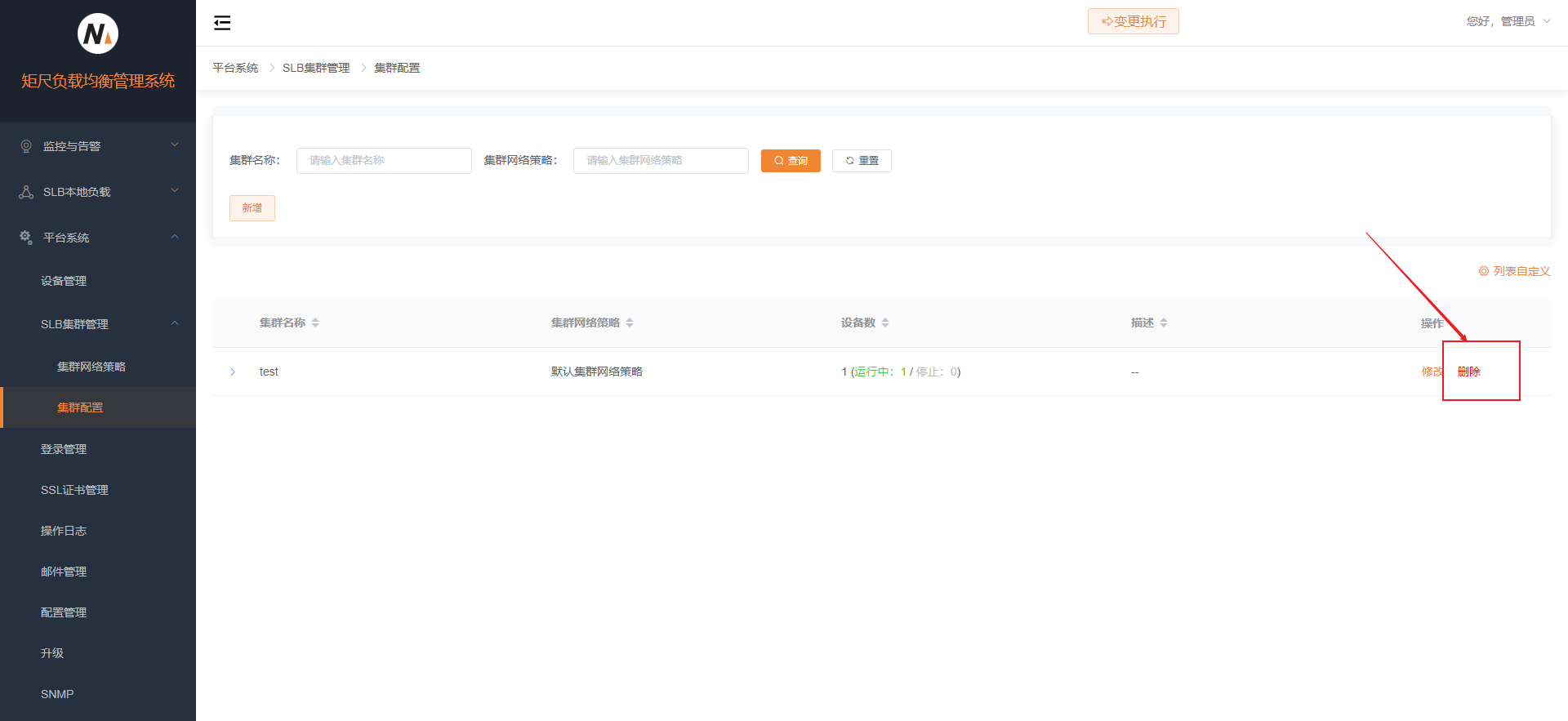Delete the test cluster via 删除
The width and height of the screenshot is (1568, 721).
click(1468, 372)
